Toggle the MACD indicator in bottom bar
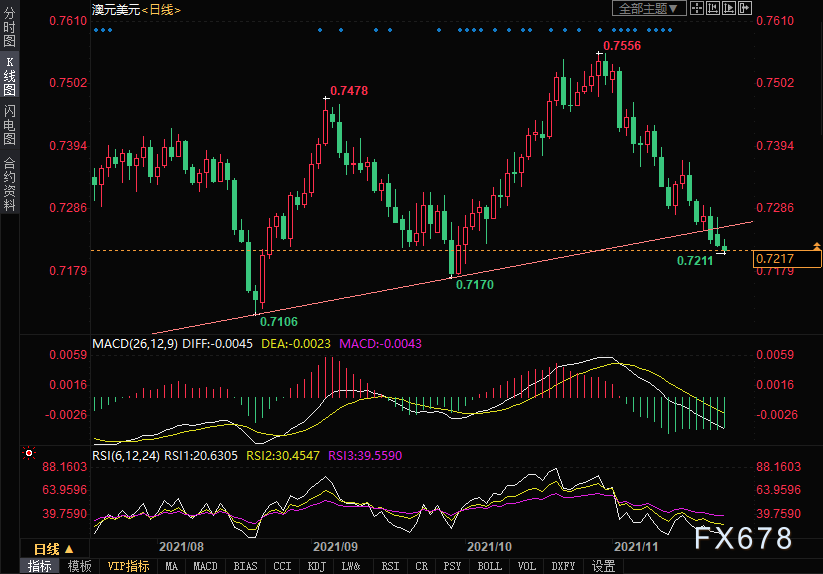This screenshot has width=823, height=574. pos(205,566)
